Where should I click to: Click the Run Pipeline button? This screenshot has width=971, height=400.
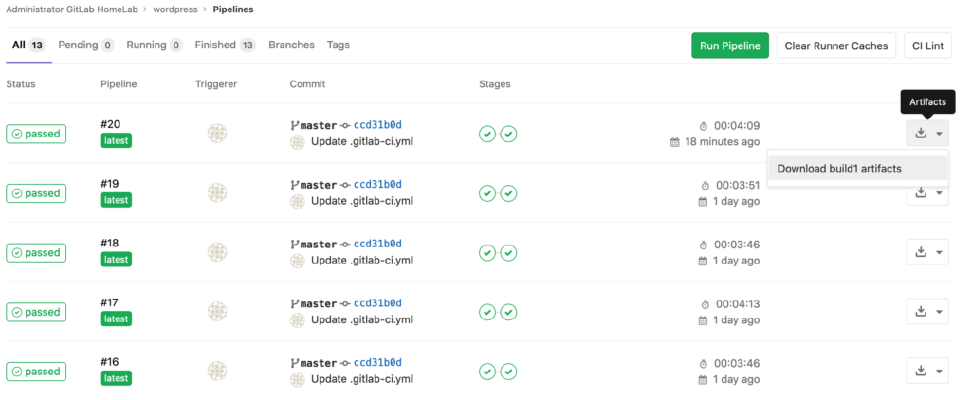coord(730,46)
